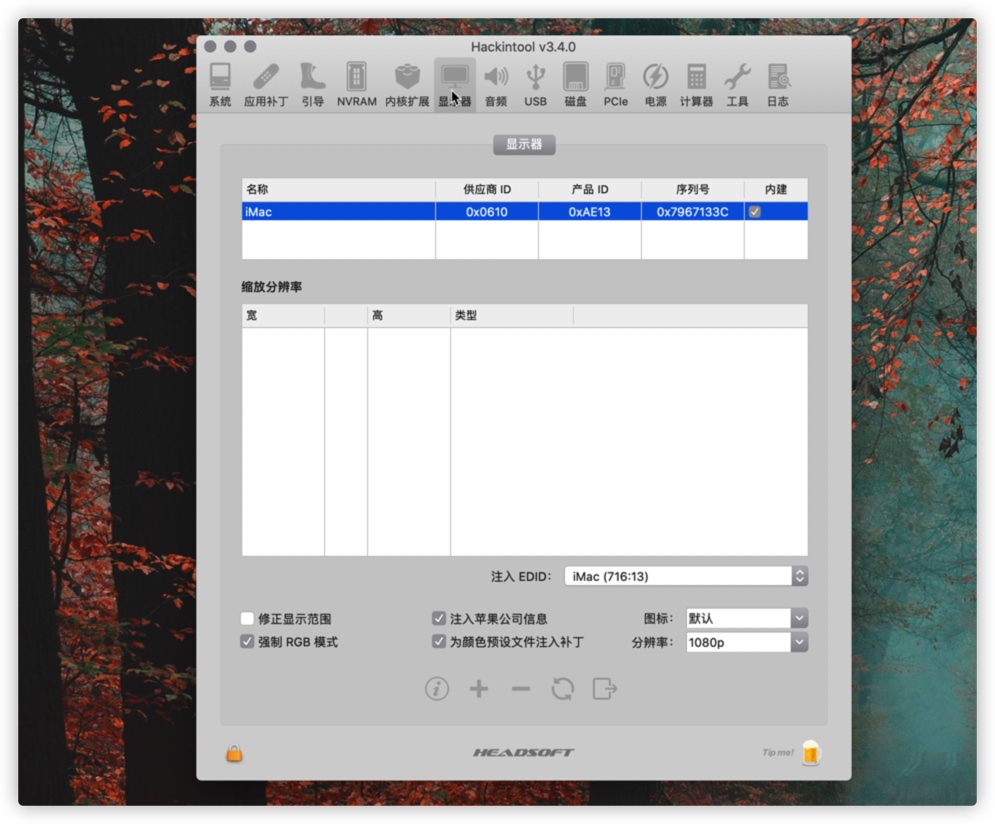This screenshot has height=824, width=995.
Task: Click the 显示器 tab label
Action: [x=524, y=144]
